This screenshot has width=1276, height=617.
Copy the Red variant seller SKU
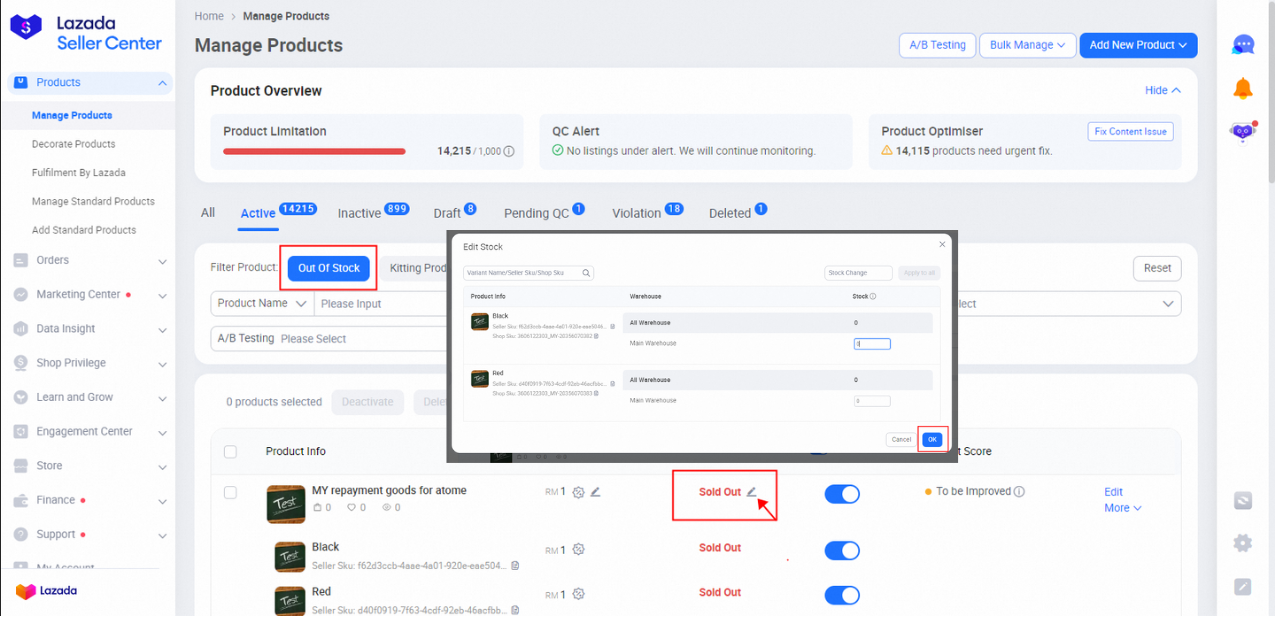tap(515, 610)
